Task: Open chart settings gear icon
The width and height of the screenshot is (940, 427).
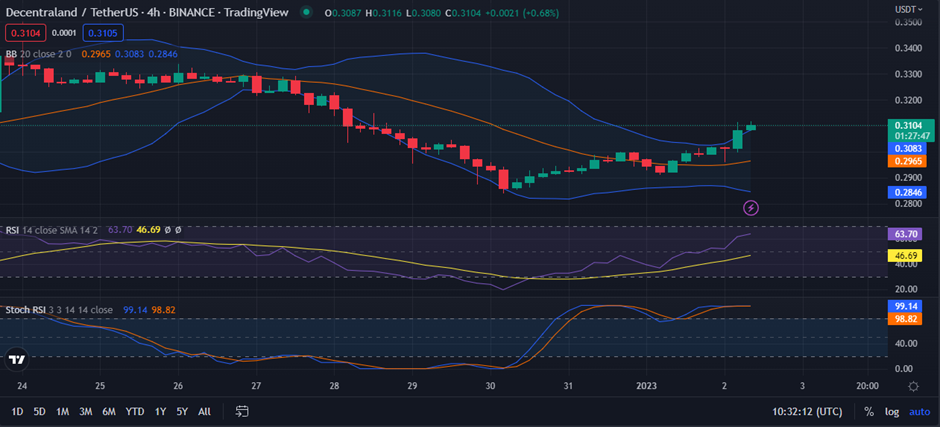Action: 913,386
